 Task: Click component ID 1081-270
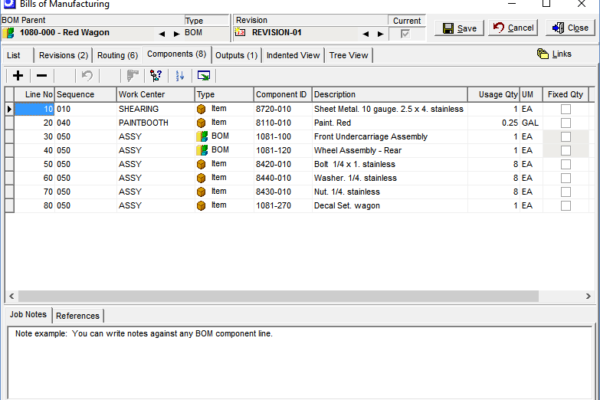[282, 206]
